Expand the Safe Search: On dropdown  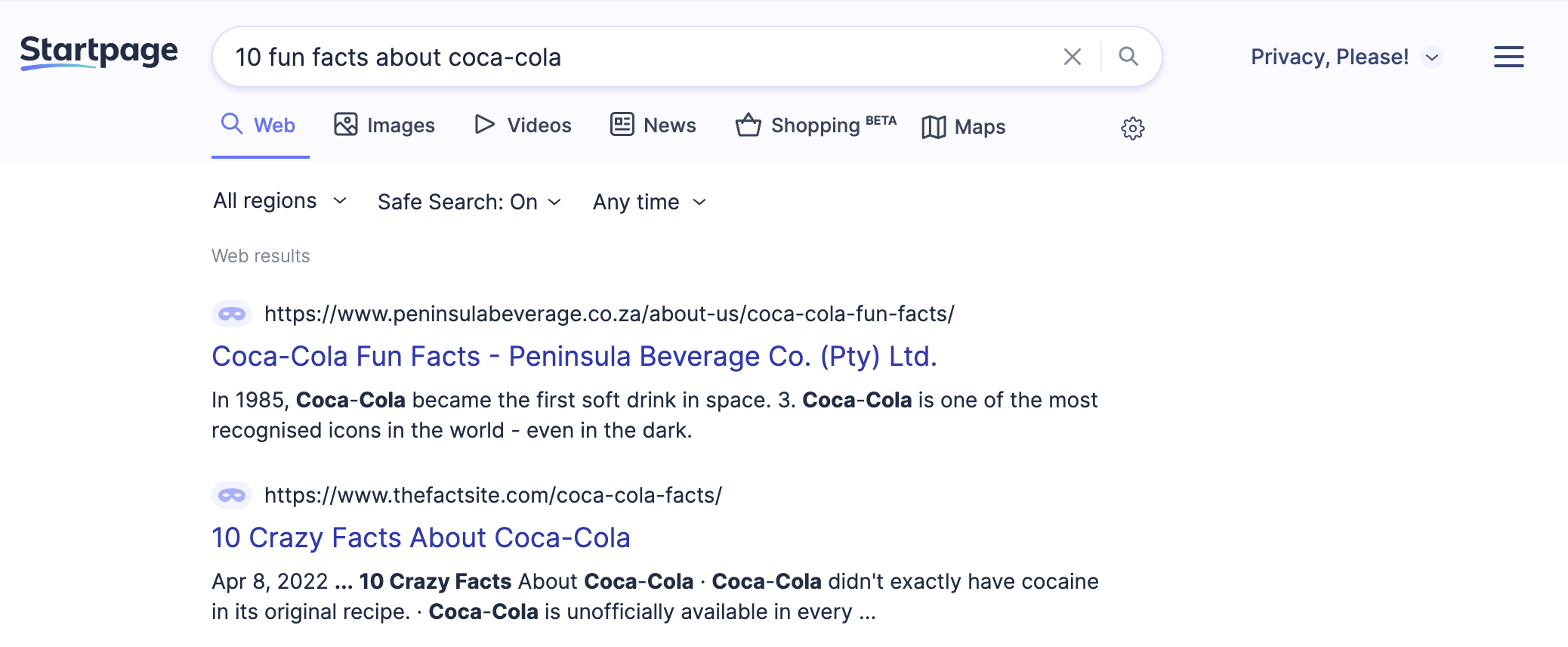point(470,202)
